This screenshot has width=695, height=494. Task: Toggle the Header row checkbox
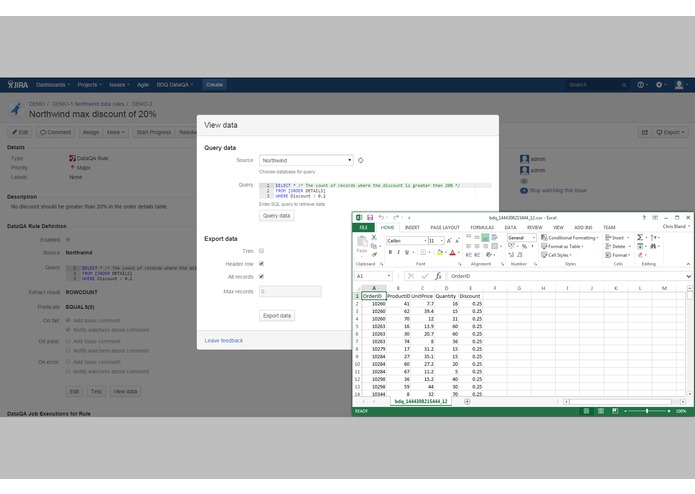(x=262, y=264)
